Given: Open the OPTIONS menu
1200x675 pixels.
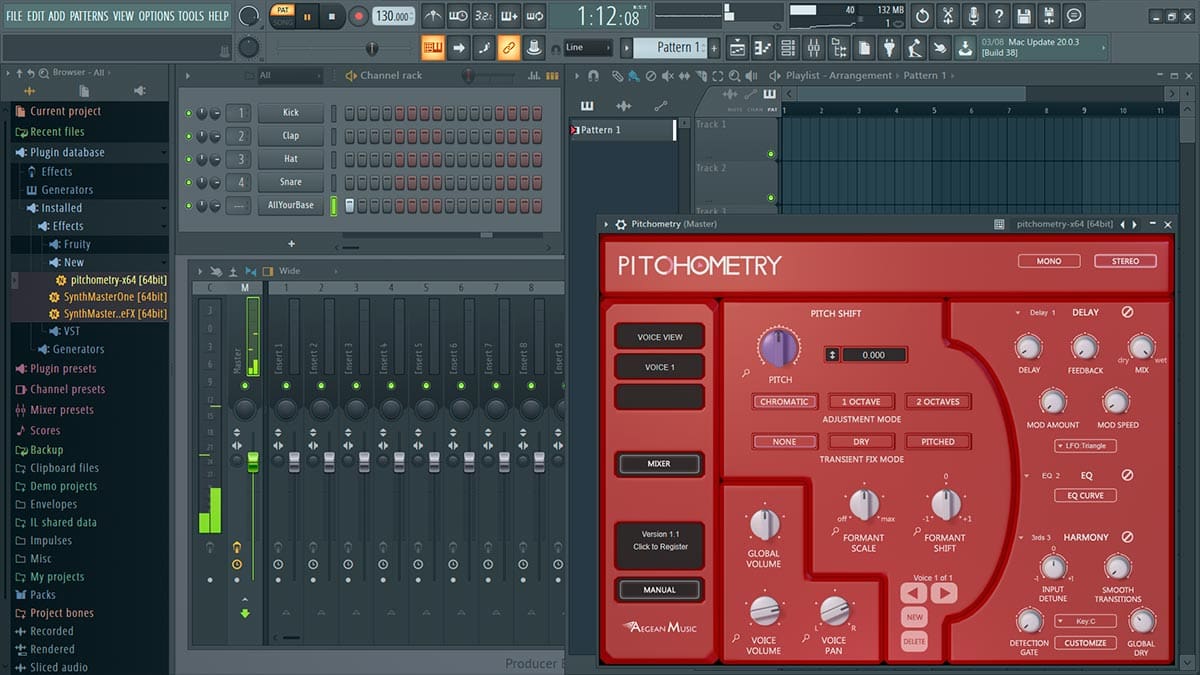Looking at the screenshot, I should click(x=156, y=16).
